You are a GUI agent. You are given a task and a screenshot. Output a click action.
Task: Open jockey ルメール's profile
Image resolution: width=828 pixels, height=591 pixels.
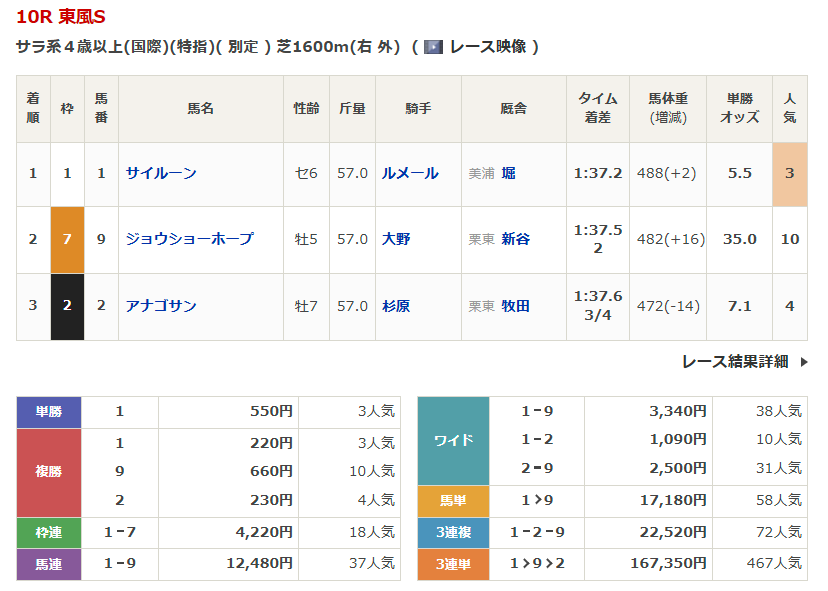point(409,173)
